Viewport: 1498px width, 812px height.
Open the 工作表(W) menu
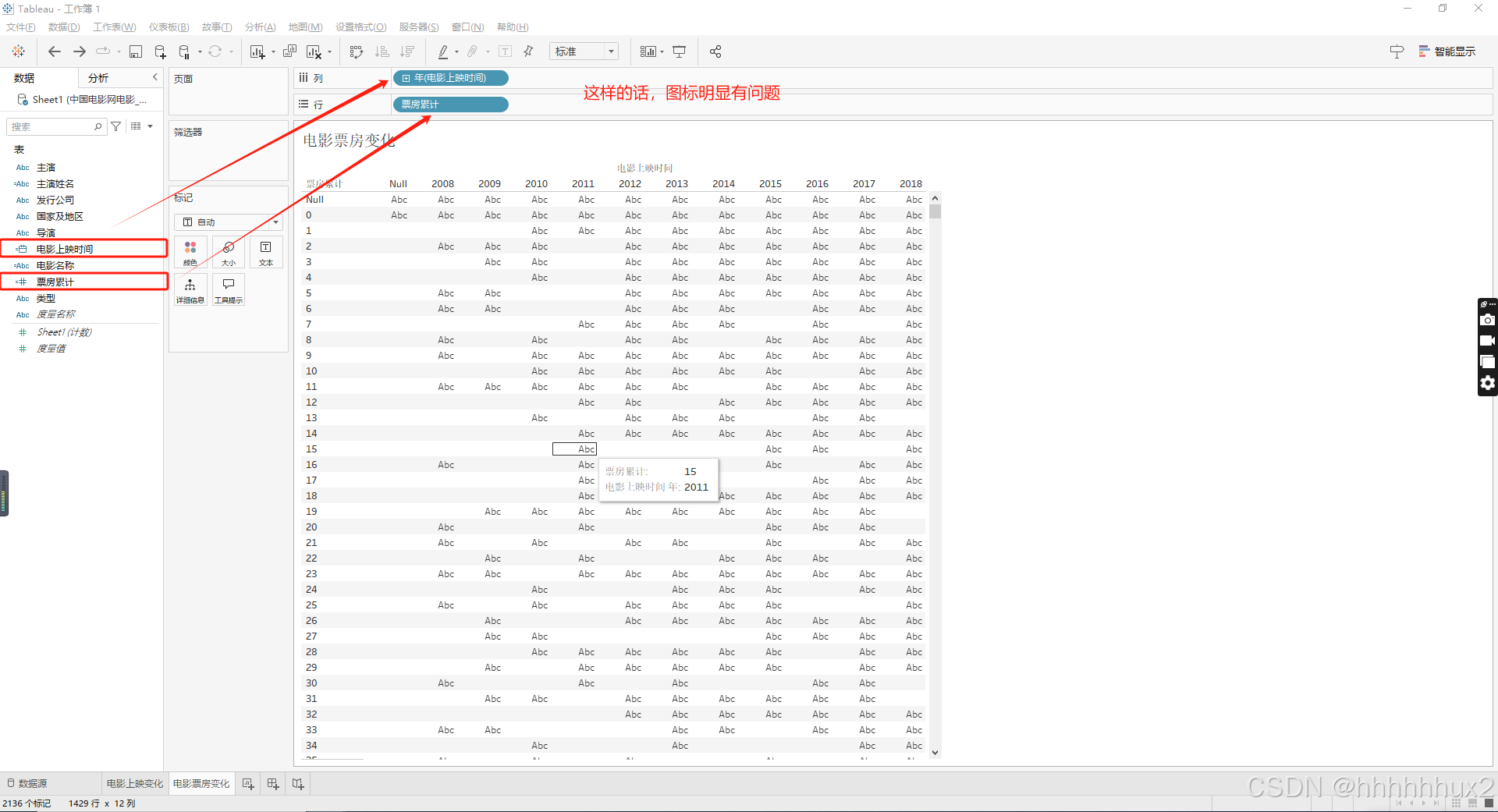point(115,27)
